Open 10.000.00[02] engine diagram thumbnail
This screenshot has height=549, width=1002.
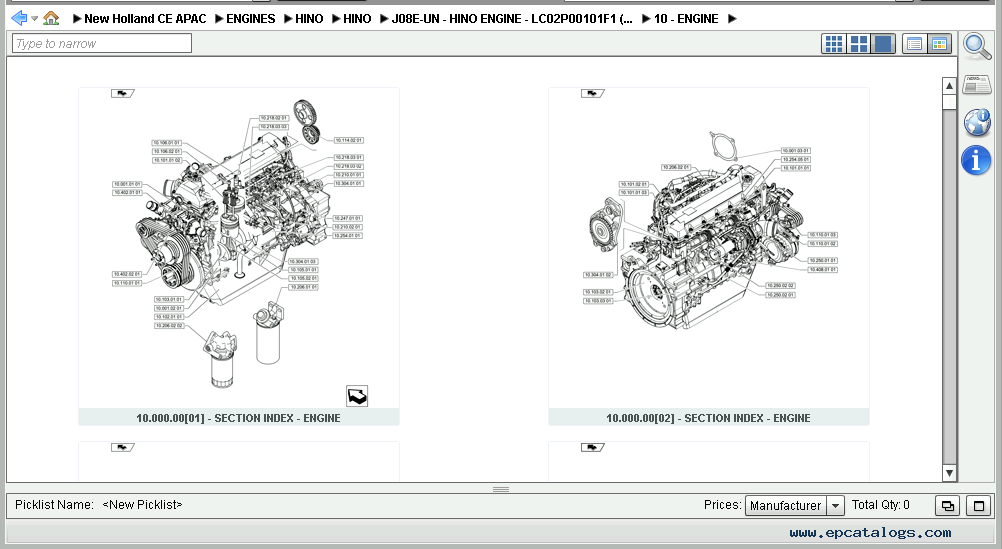click(709, 248)
